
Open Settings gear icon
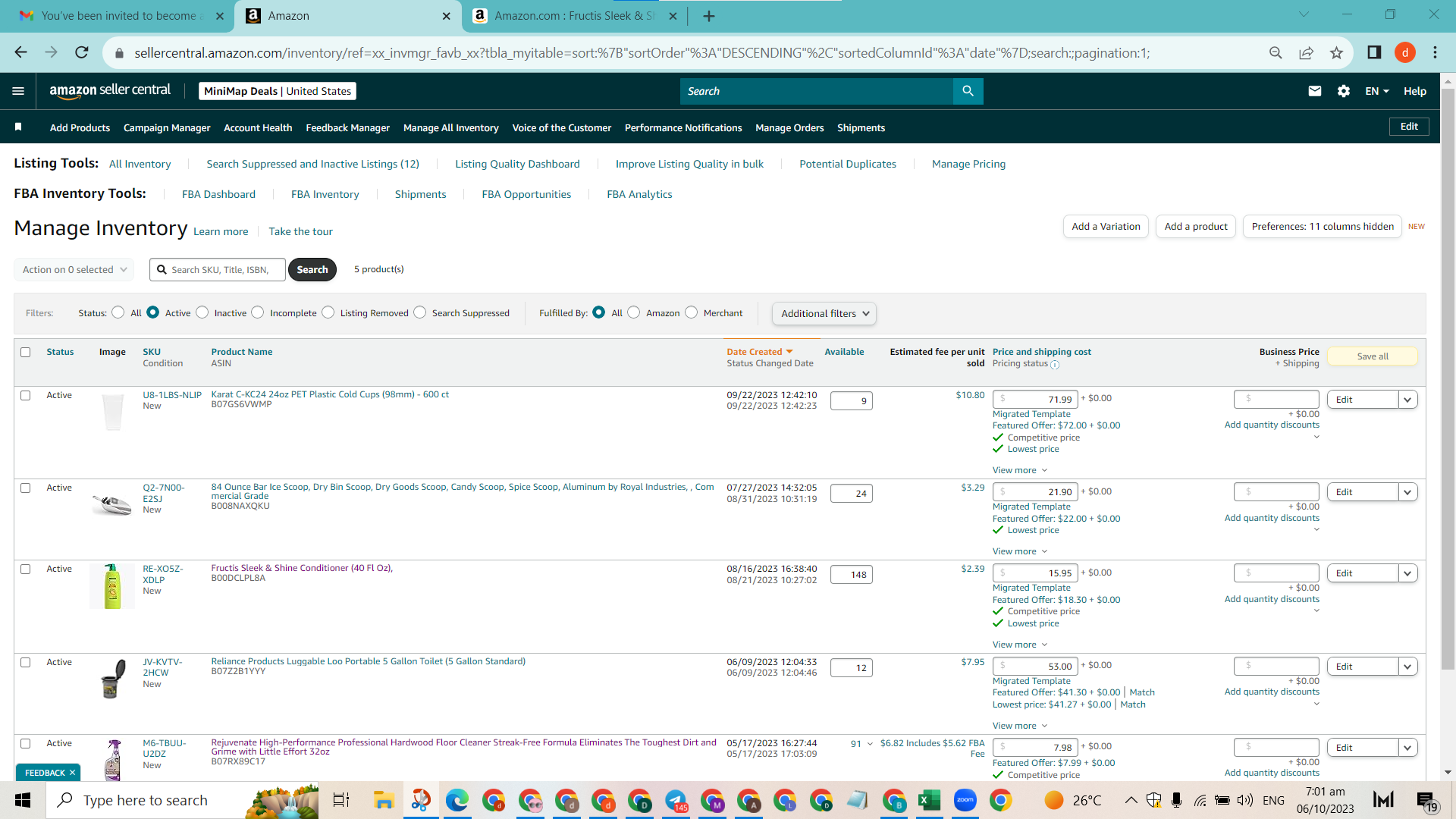click(x=1344, y=91)
